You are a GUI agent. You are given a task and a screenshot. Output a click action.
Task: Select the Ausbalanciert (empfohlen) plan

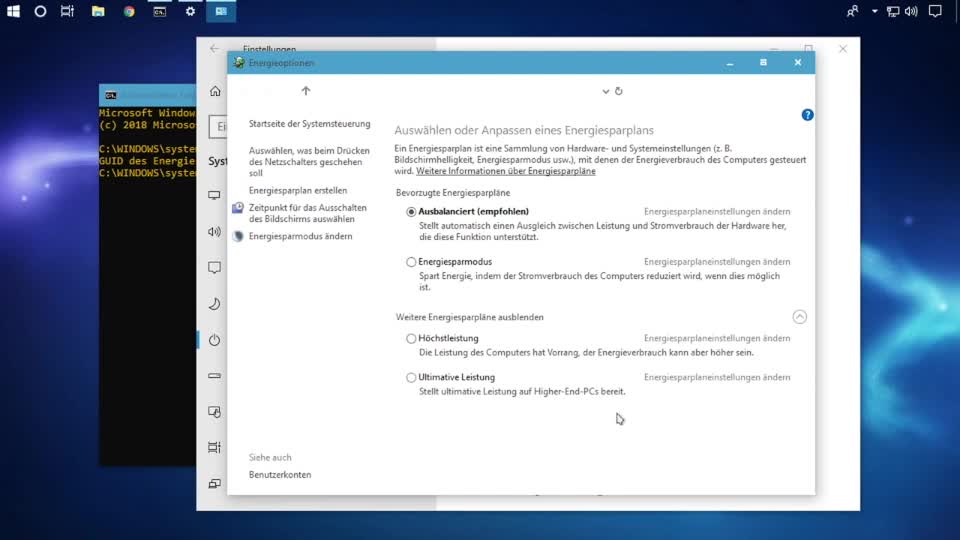coord(411,212)
